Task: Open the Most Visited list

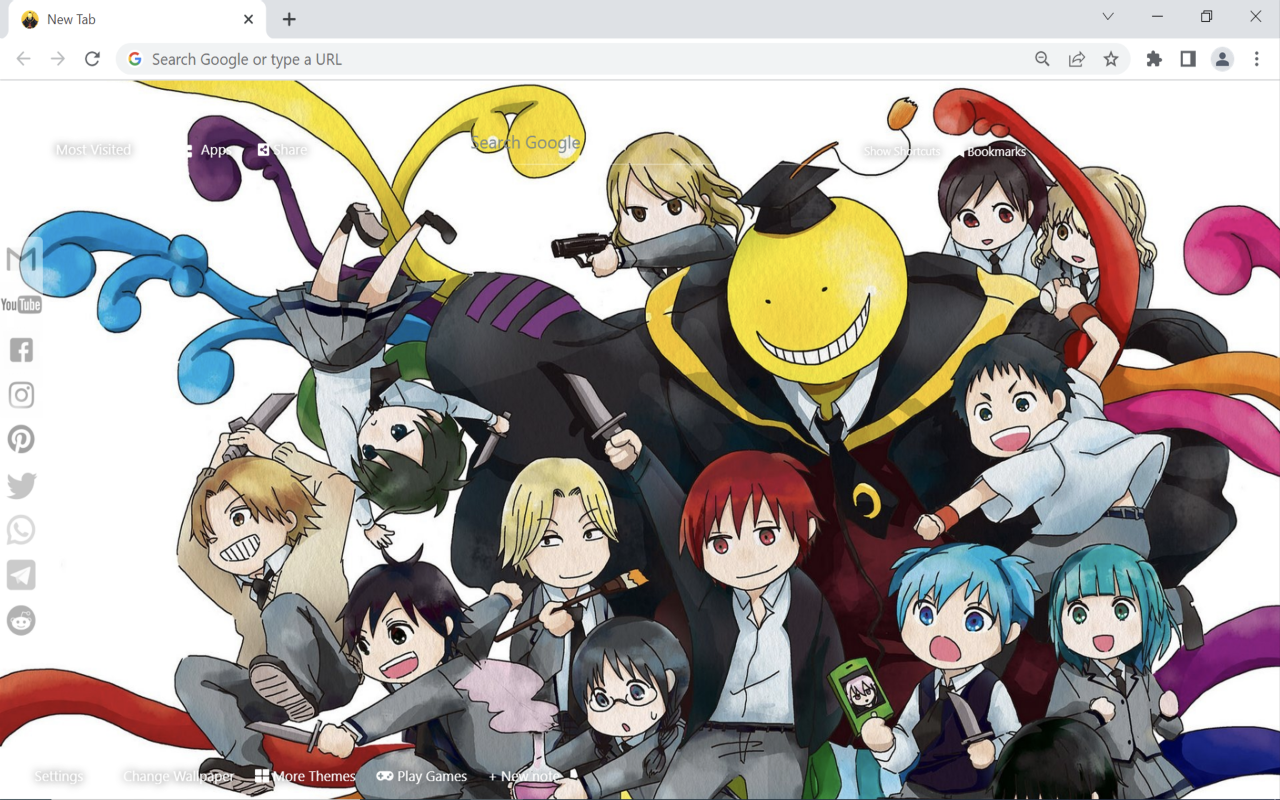Action: [93, 150]
